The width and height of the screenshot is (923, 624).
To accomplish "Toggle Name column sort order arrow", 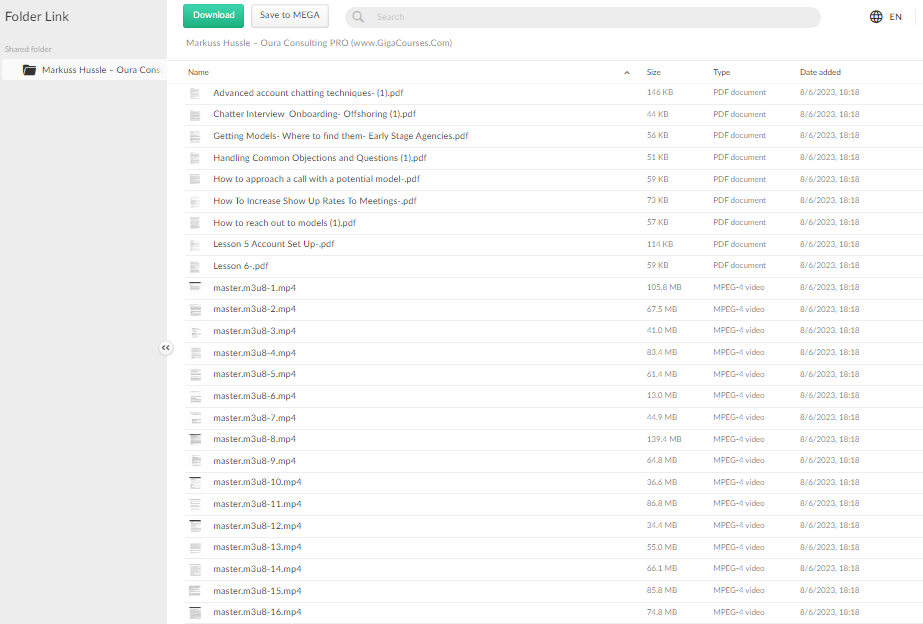I will coord(628,72).
